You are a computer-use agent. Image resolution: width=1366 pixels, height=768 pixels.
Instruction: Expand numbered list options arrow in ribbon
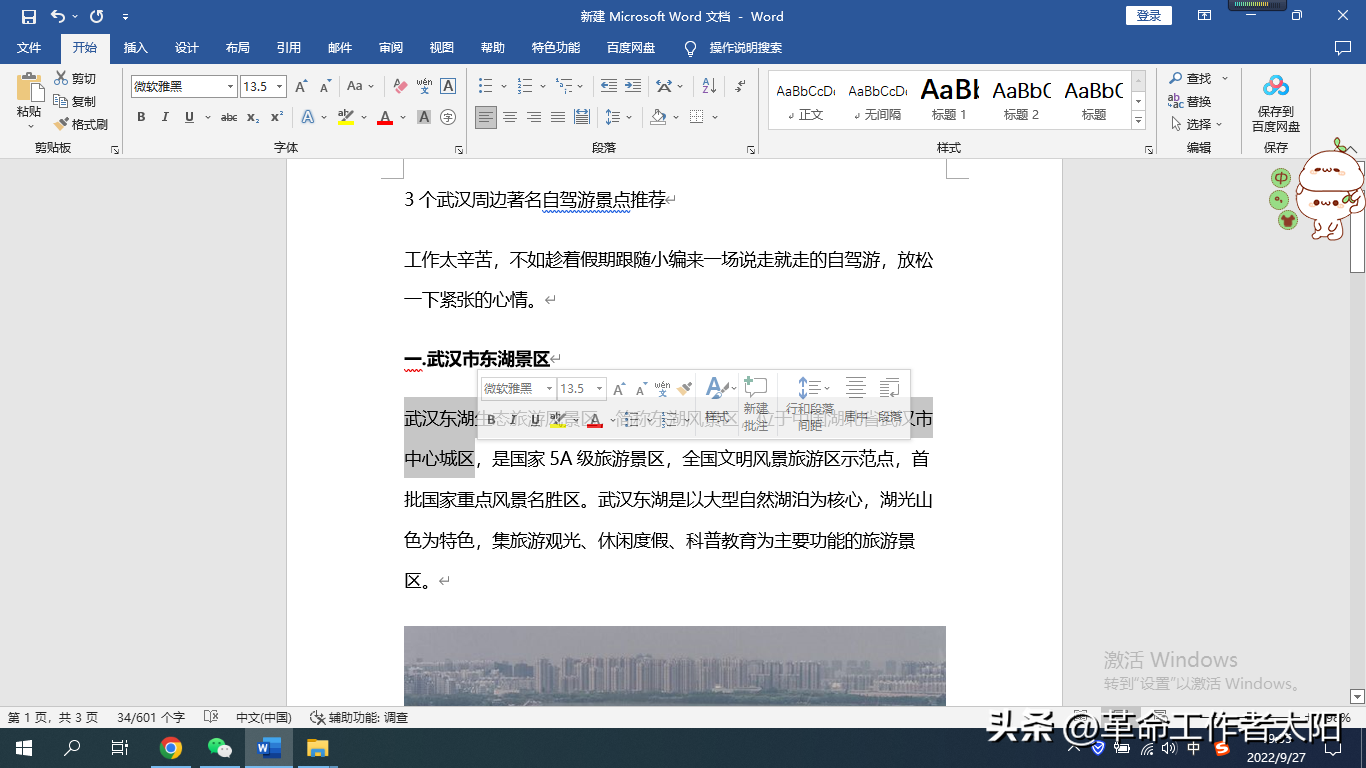tap(541, 86)
